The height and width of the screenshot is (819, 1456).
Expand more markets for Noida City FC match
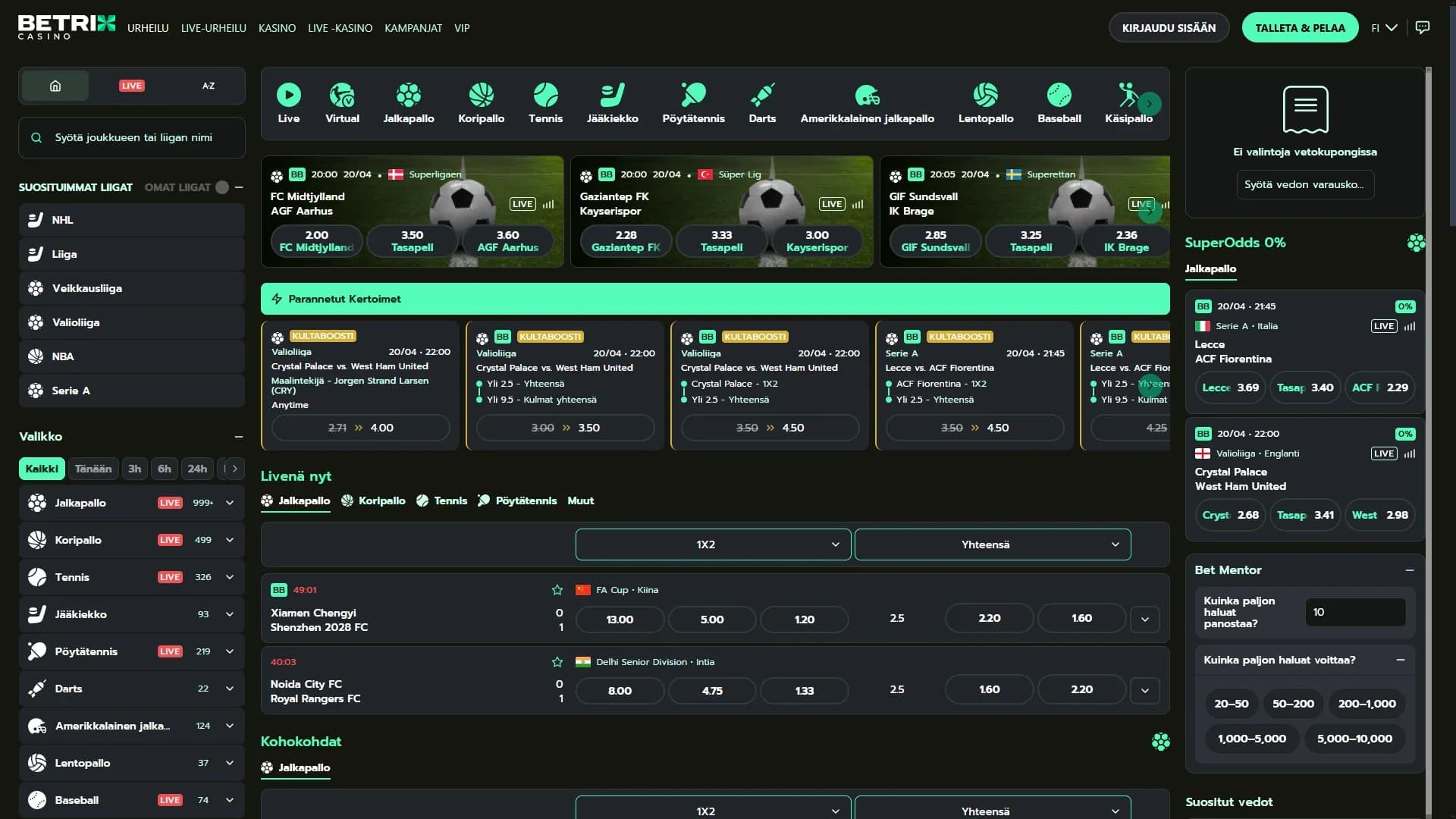(x=1145, y=690)
